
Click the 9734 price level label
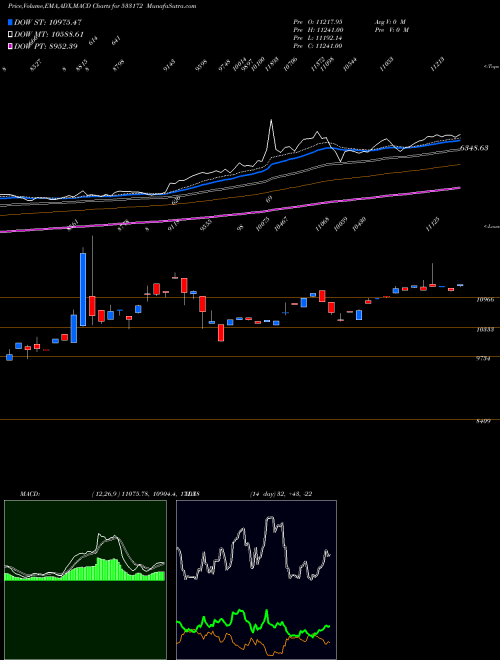click(483, 358)
